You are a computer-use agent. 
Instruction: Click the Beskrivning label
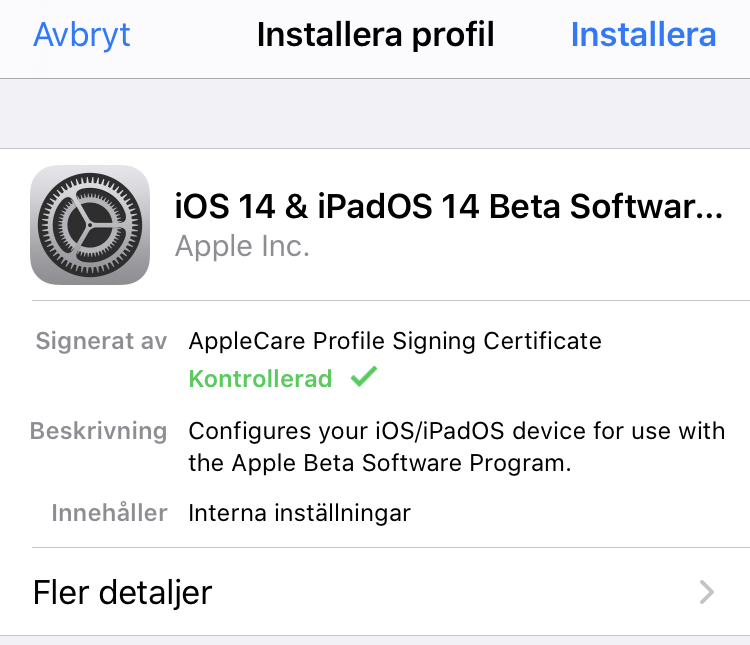98,432
